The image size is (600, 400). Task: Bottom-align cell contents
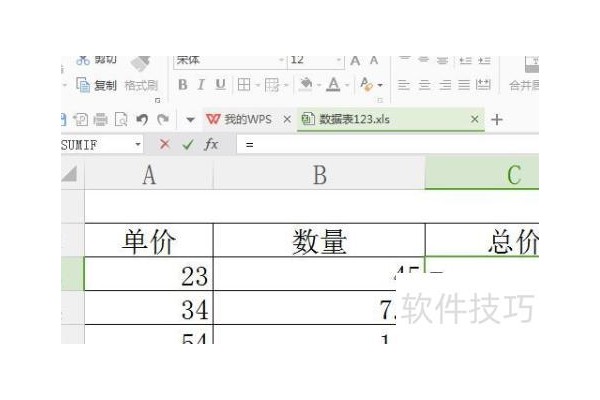(x=442, y=60)
